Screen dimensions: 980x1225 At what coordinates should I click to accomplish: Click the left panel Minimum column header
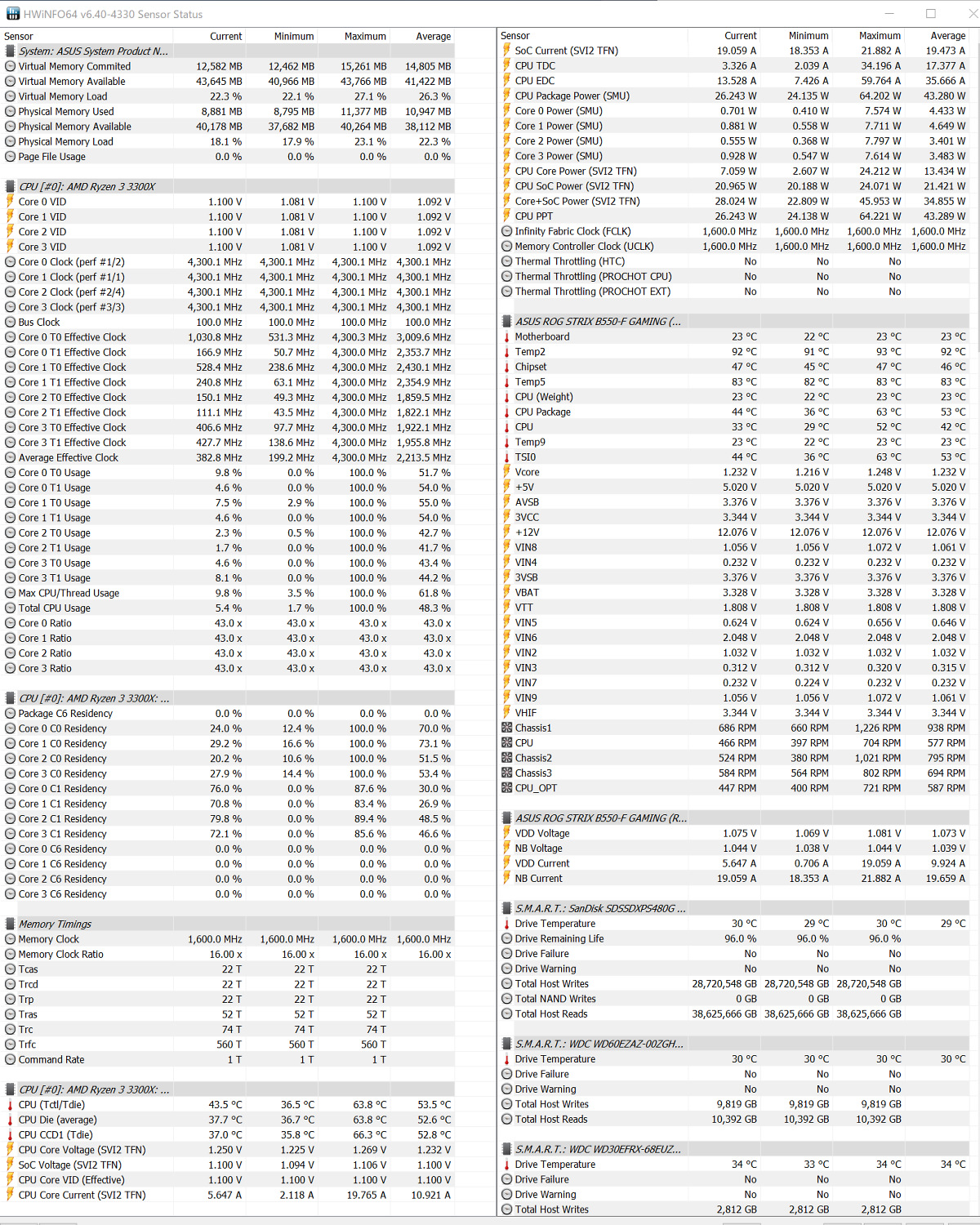click(x=281, y=36)
